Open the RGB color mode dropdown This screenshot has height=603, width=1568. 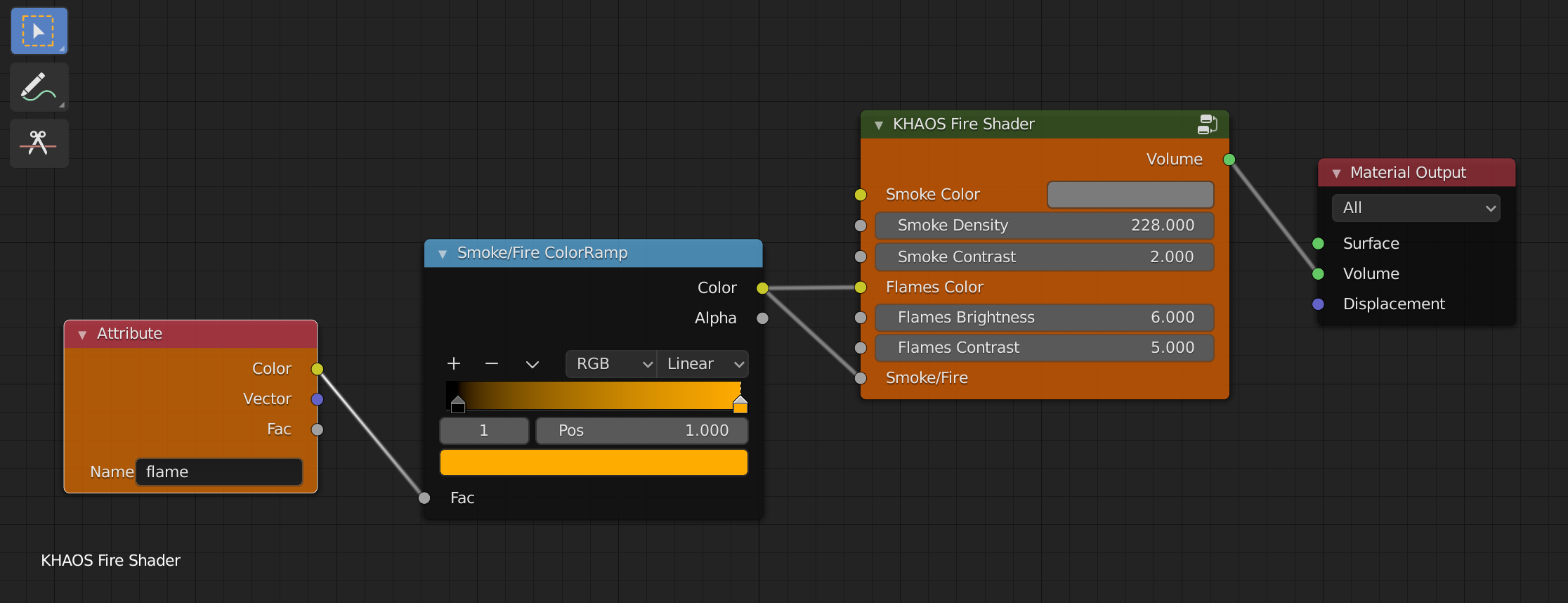611,364
